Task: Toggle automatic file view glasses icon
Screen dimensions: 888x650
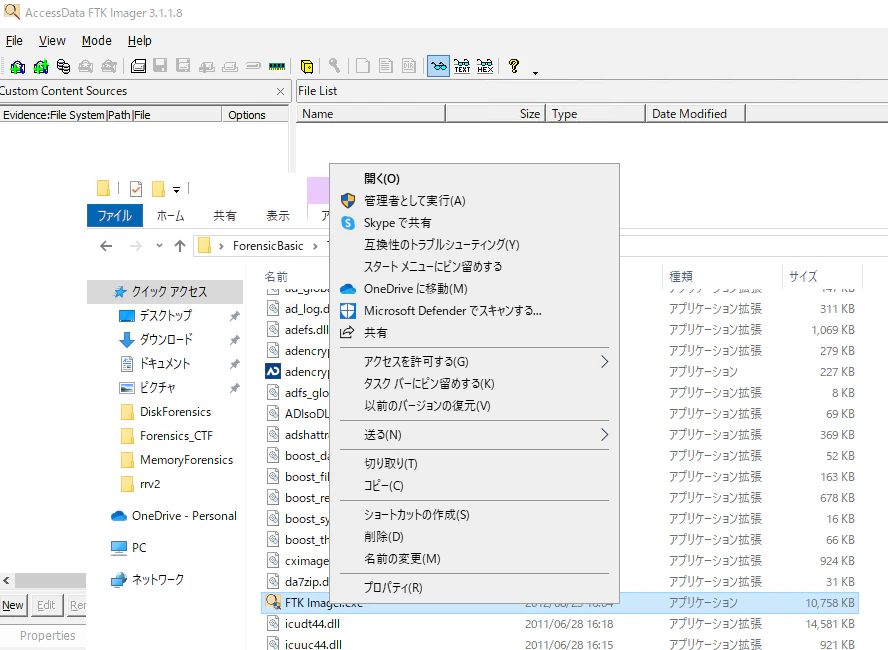Action: coord(438,66)
